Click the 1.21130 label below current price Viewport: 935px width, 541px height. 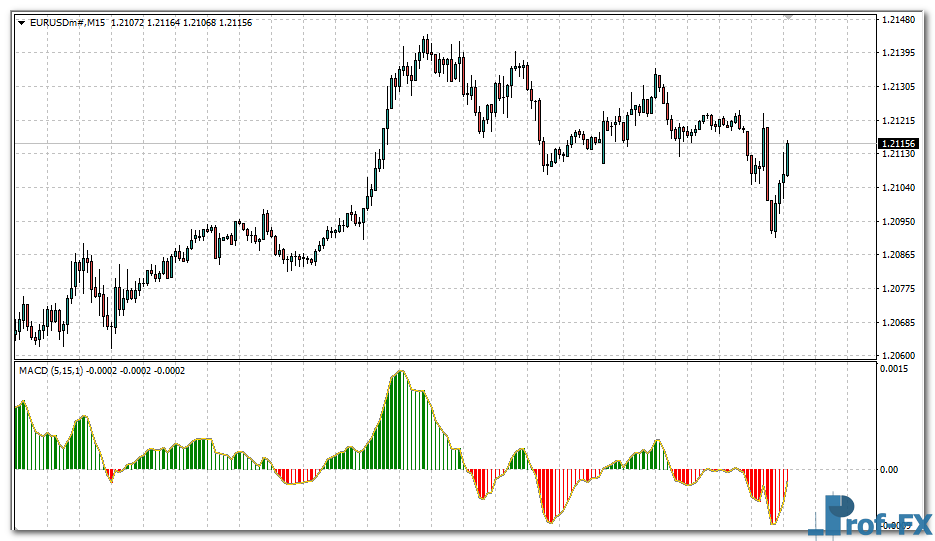coord(898,154)
